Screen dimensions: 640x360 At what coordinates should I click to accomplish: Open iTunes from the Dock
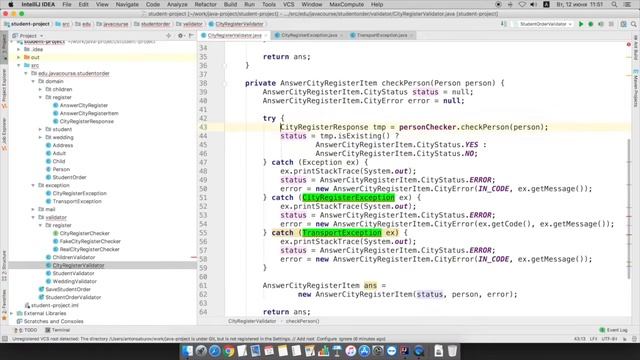click(351, 351)
